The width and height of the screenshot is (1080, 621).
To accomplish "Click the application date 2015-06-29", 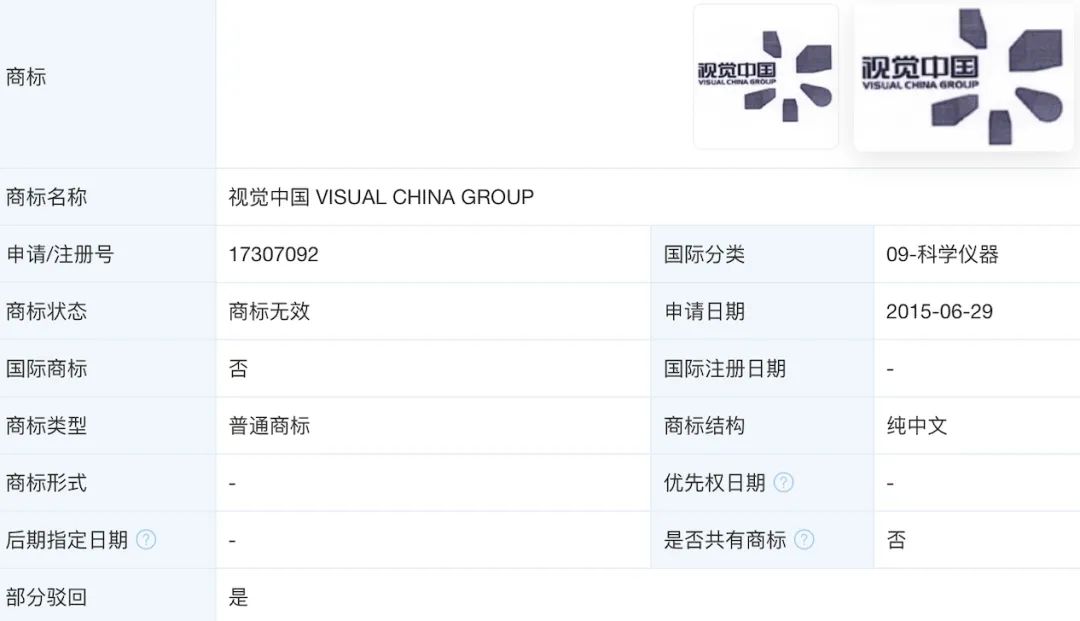I will click(939, 312).
